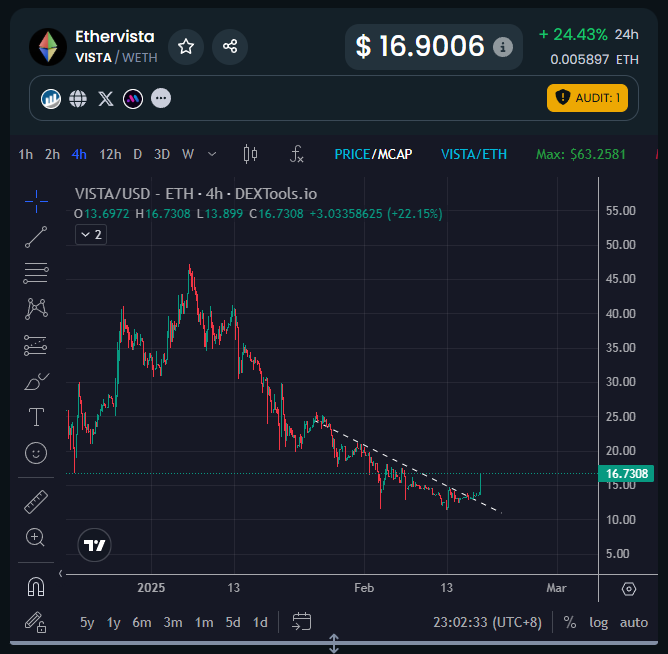Screen dimensions: 668x654
Task: Add Ethervista to favorites with star icon
Action: click(186, 46)
